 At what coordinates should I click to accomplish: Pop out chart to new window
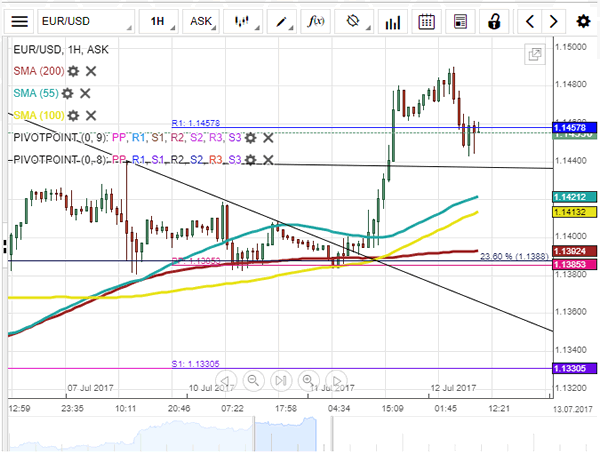point(535,55)
